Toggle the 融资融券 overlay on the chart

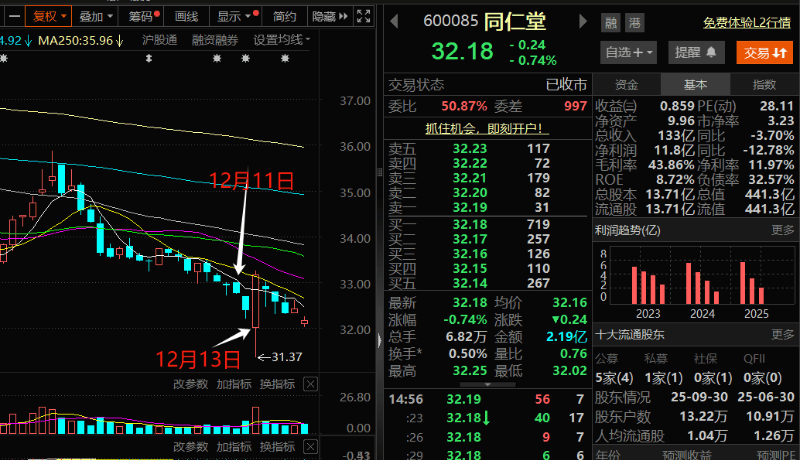coord(214,40)
